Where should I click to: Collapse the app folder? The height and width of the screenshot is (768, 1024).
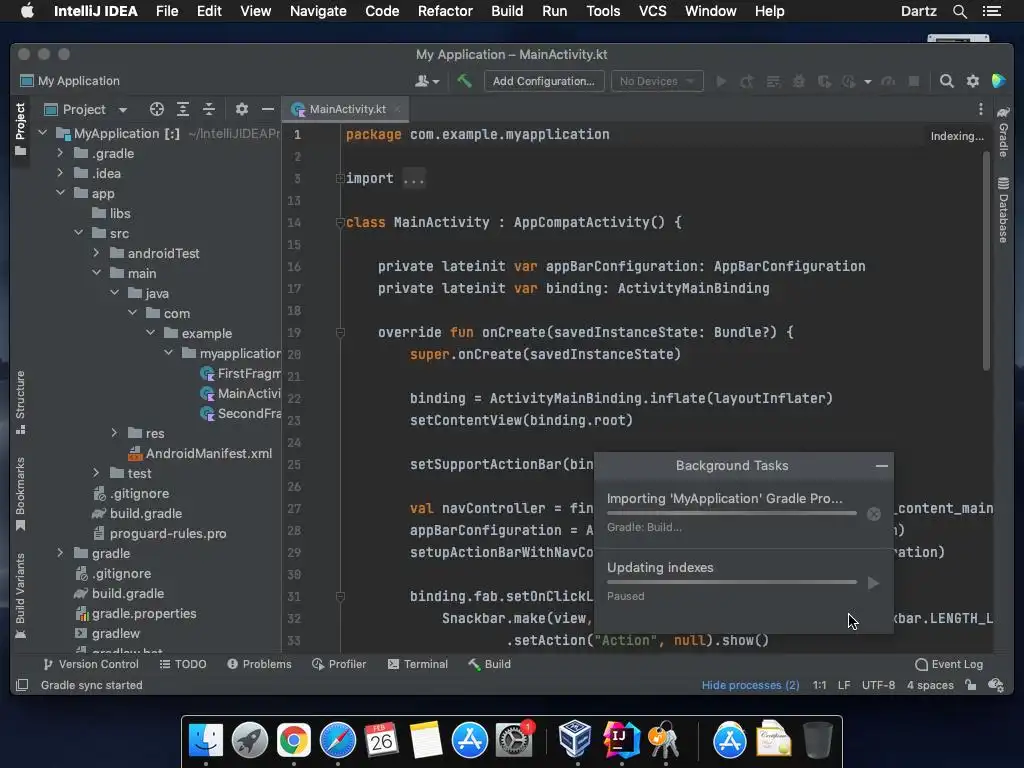click(x=60, y=193)
